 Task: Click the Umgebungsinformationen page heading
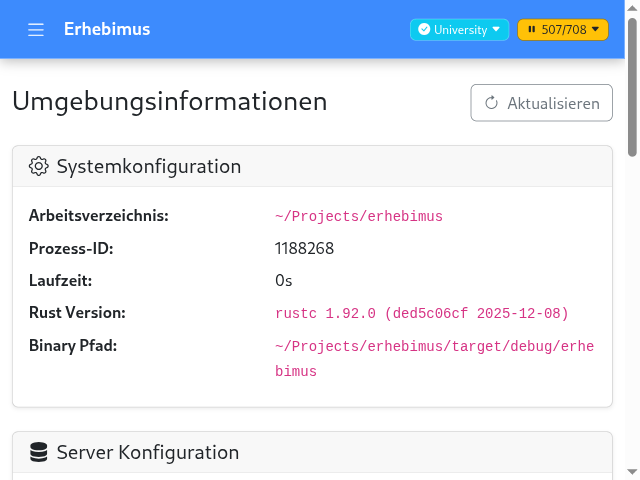click(170, 102)
